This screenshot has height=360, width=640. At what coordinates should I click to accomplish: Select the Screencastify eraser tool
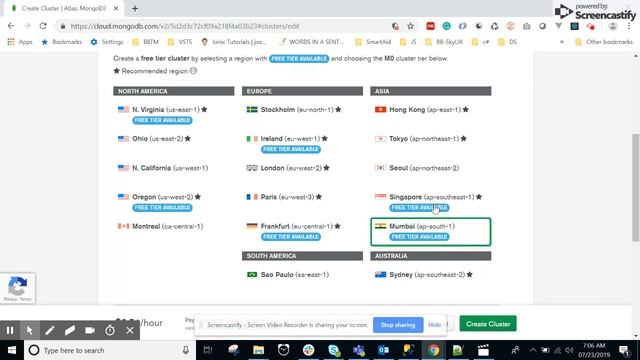[x=70, y=330]
